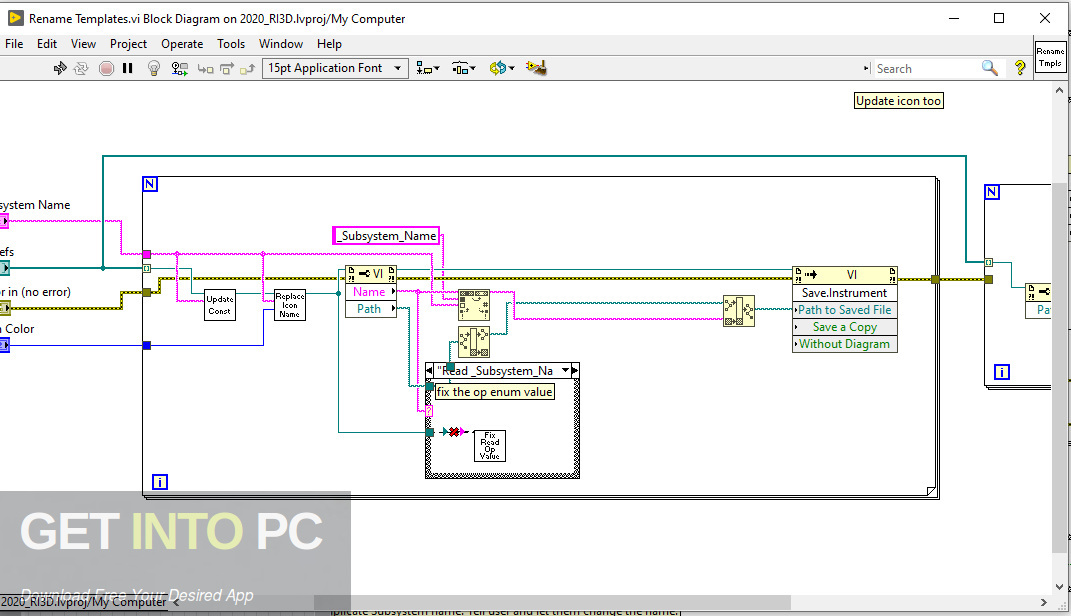1071x616 pixels.
Task: Click the Step Into toolbar icon
Action: tap(206, 68)
